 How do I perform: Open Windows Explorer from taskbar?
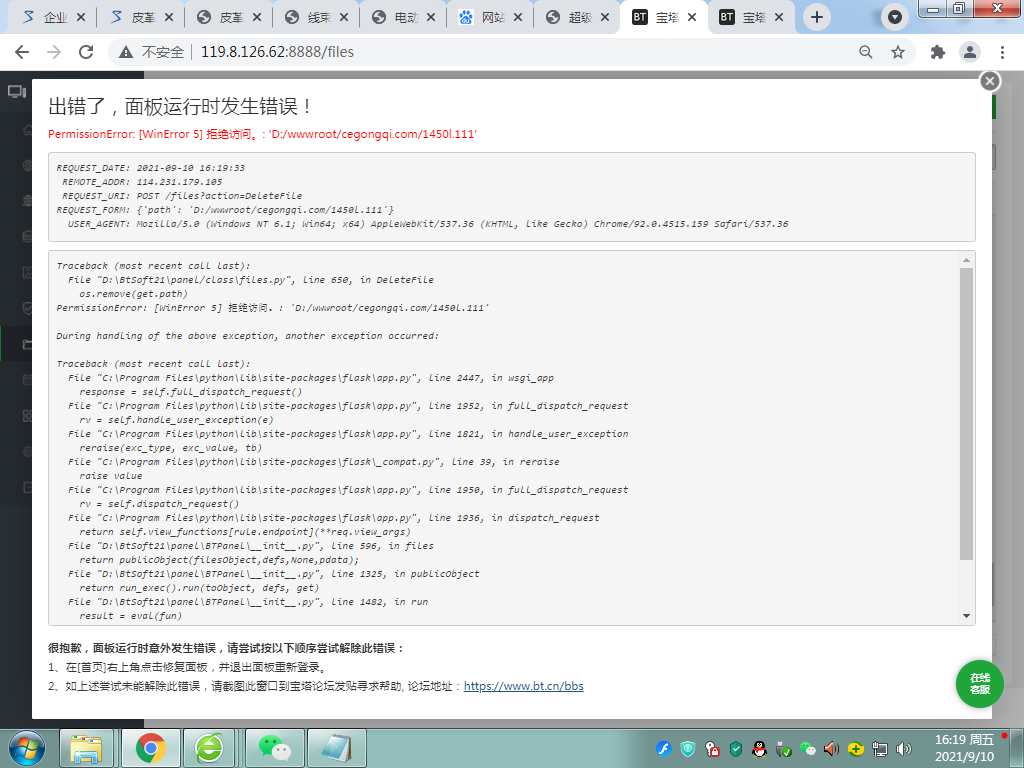pyautogui.click(x=86, y=748)
